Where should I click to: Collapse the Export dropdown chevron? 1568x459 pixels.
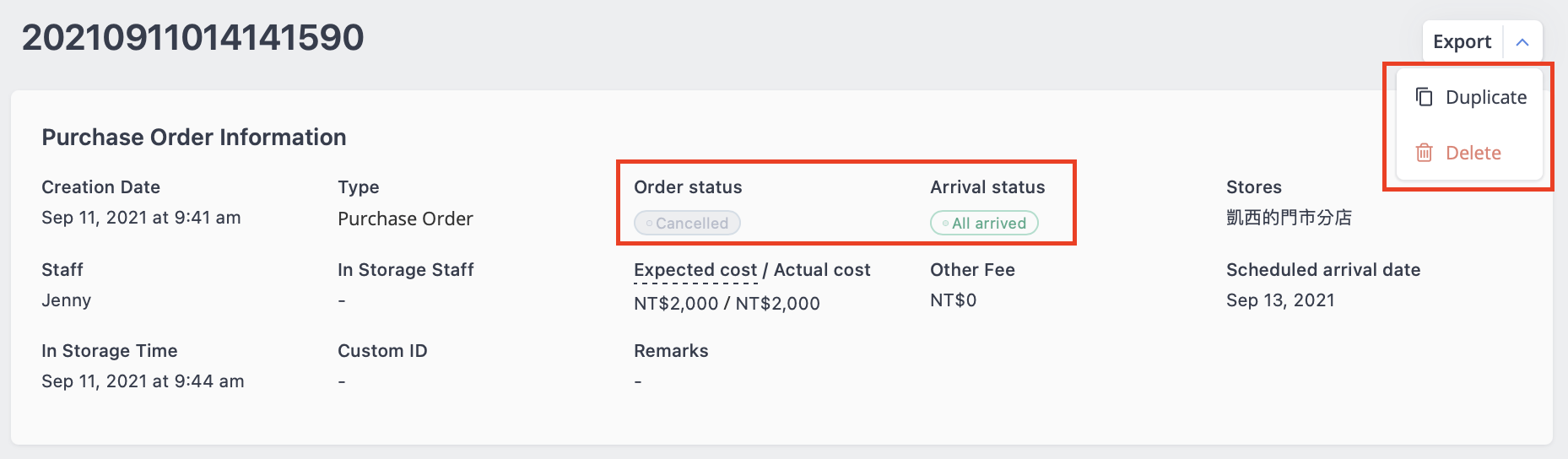(x=1522, y=42)
